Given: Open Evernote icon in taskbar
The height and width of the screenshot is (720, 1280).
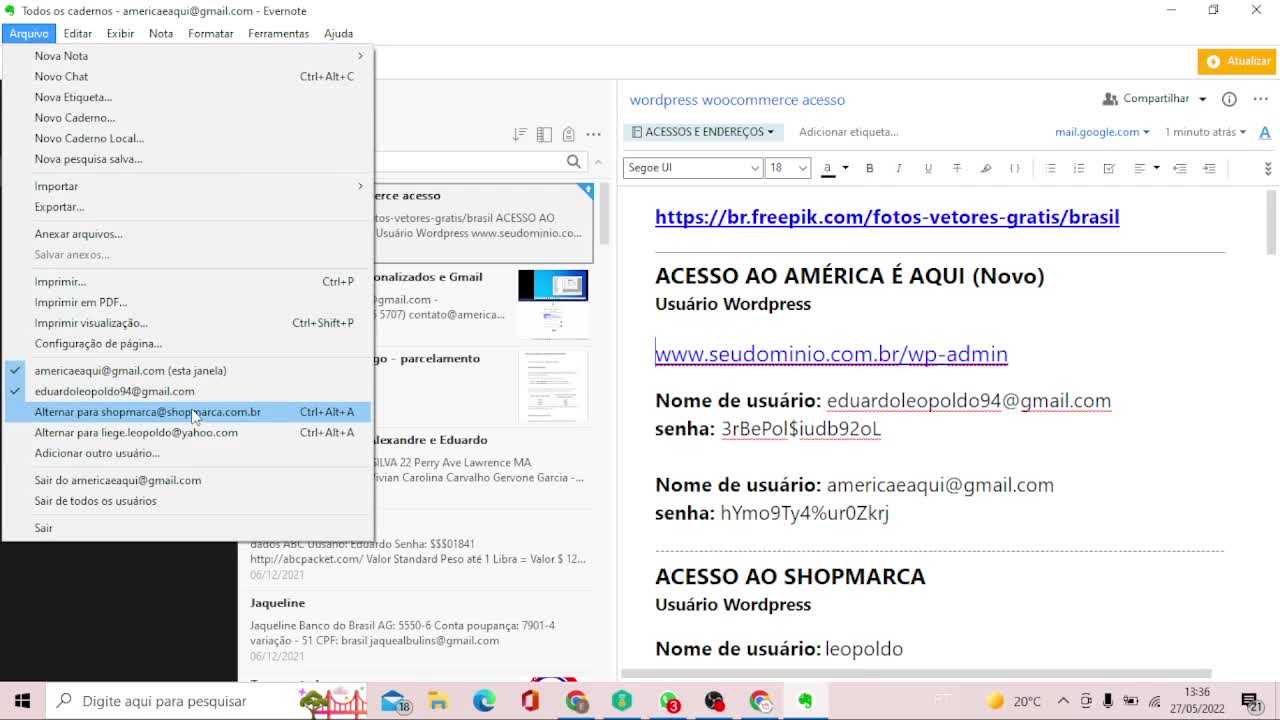Looking at the screenshot, I should click(x=805, y=701).
